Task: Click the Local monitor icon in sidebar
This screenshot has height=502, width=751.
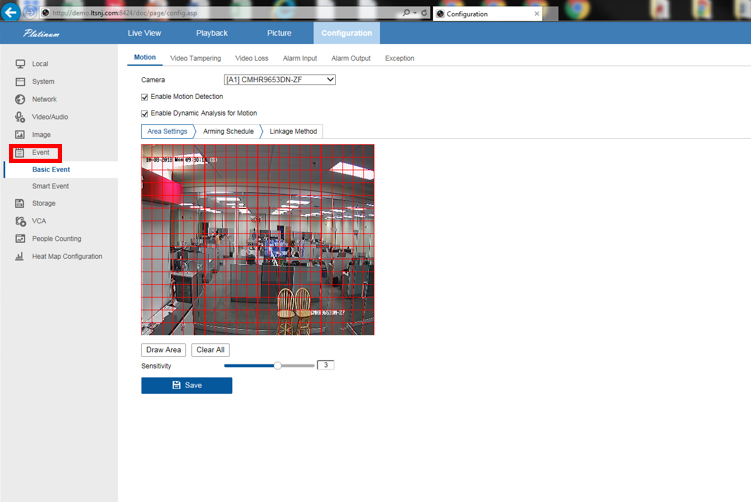Action: coord(20,64)
